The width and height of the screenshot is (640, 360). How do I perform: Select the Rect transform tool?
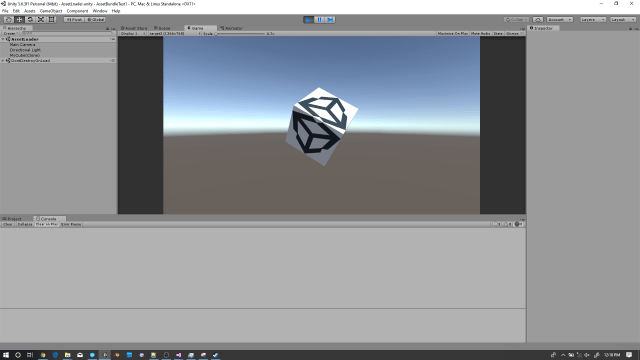51,20
